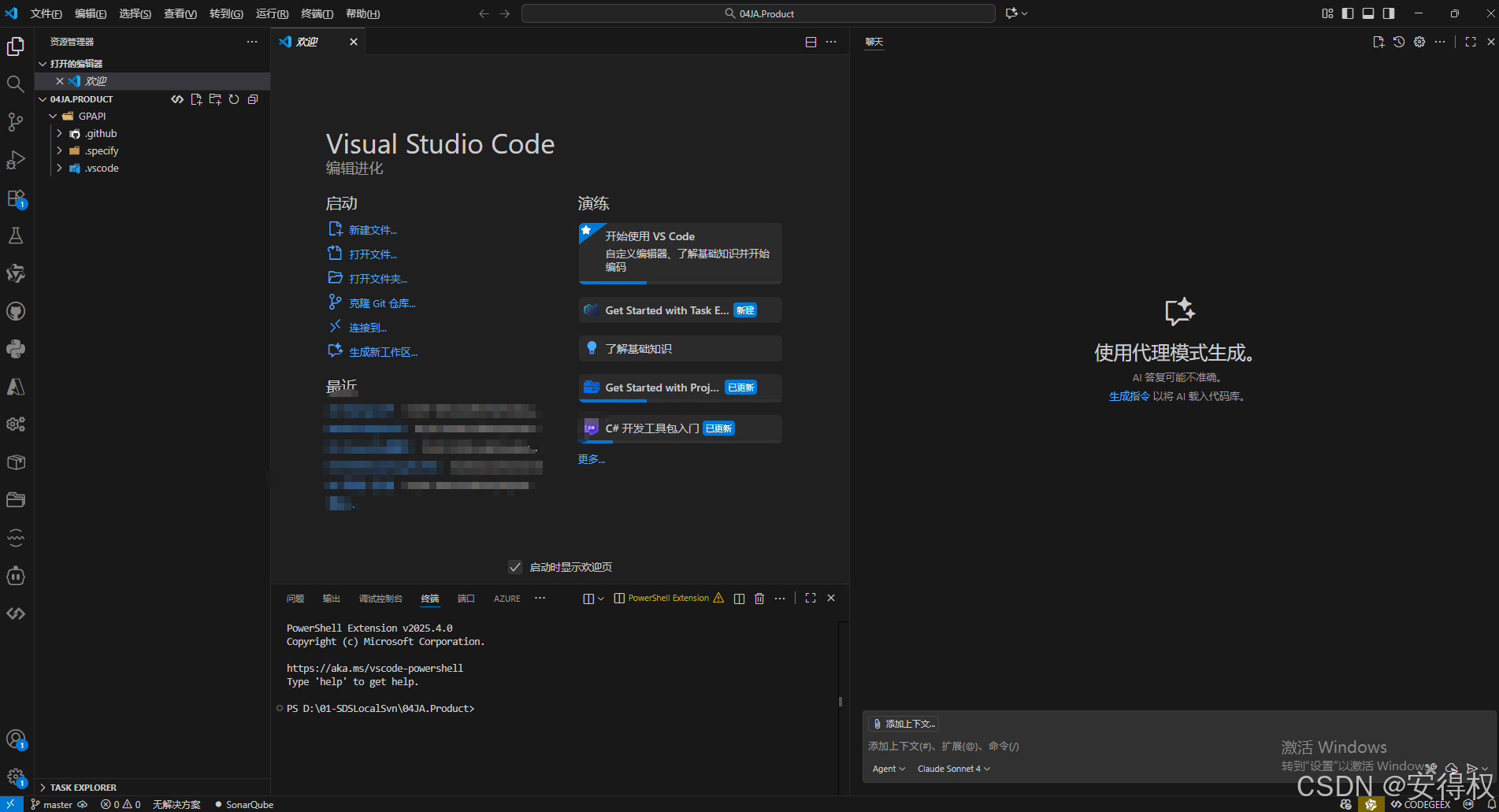Open the Extensions view
Image resolution: width=1499 pixels, height=812 pixels.
click(16, 198)
